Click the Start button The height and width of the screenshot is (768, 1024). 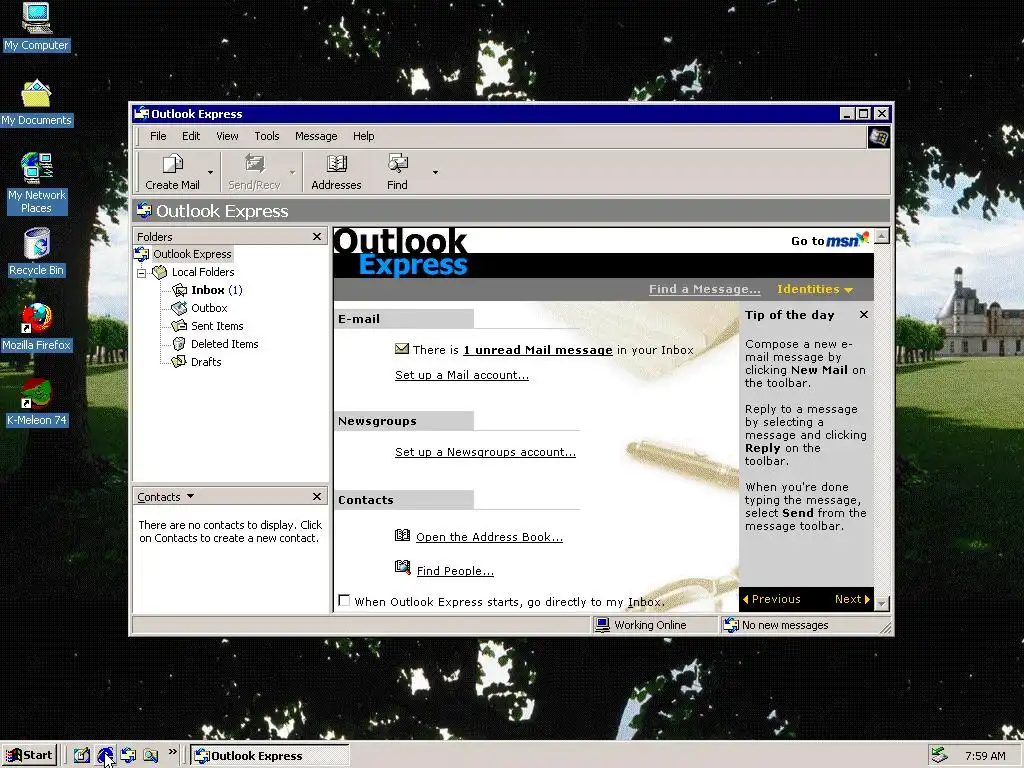pos(29,756)
